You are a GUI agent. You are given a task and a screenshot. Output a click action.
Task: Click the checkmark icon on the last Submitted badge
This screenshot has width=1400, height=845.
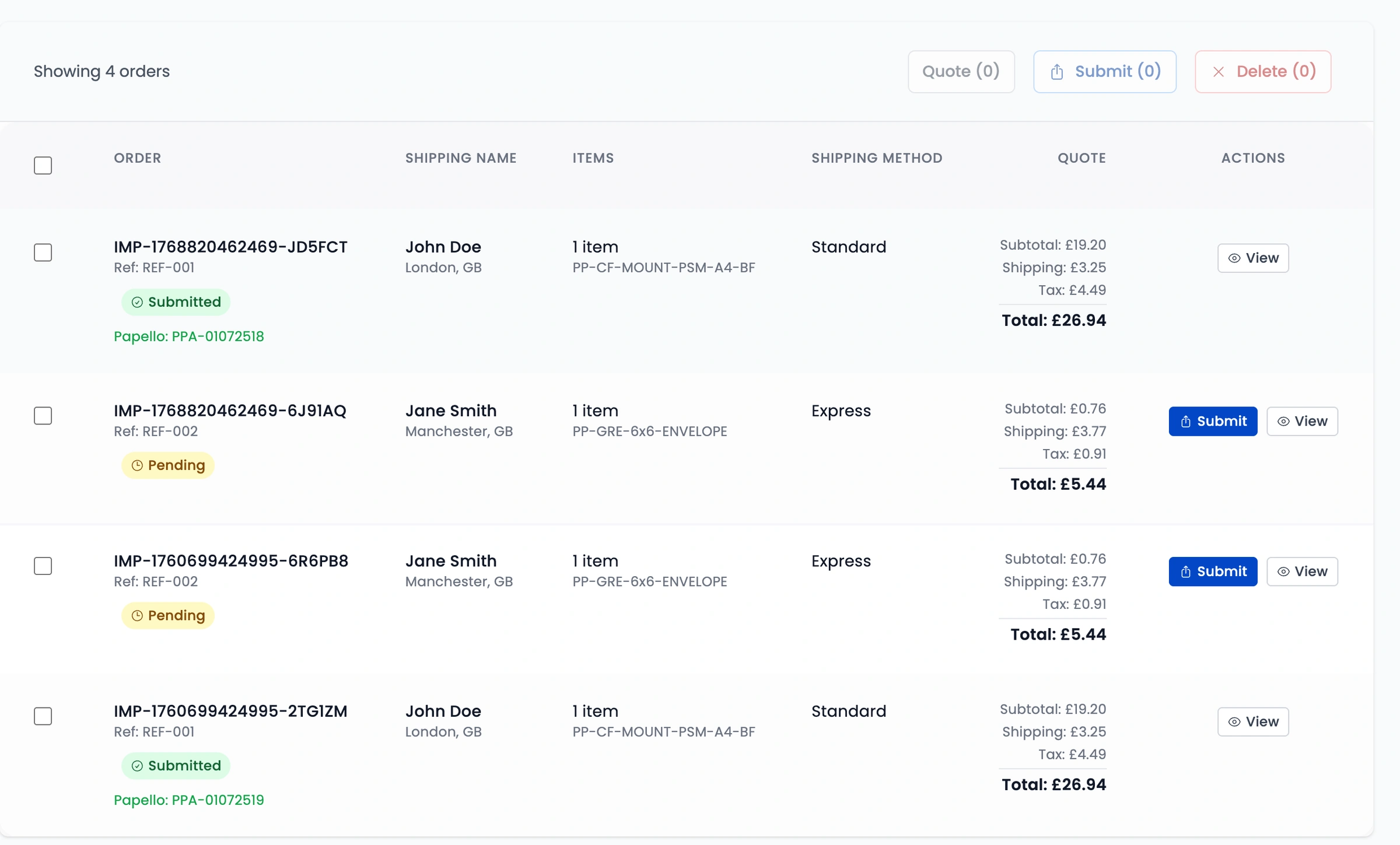[x=137, y=766]
